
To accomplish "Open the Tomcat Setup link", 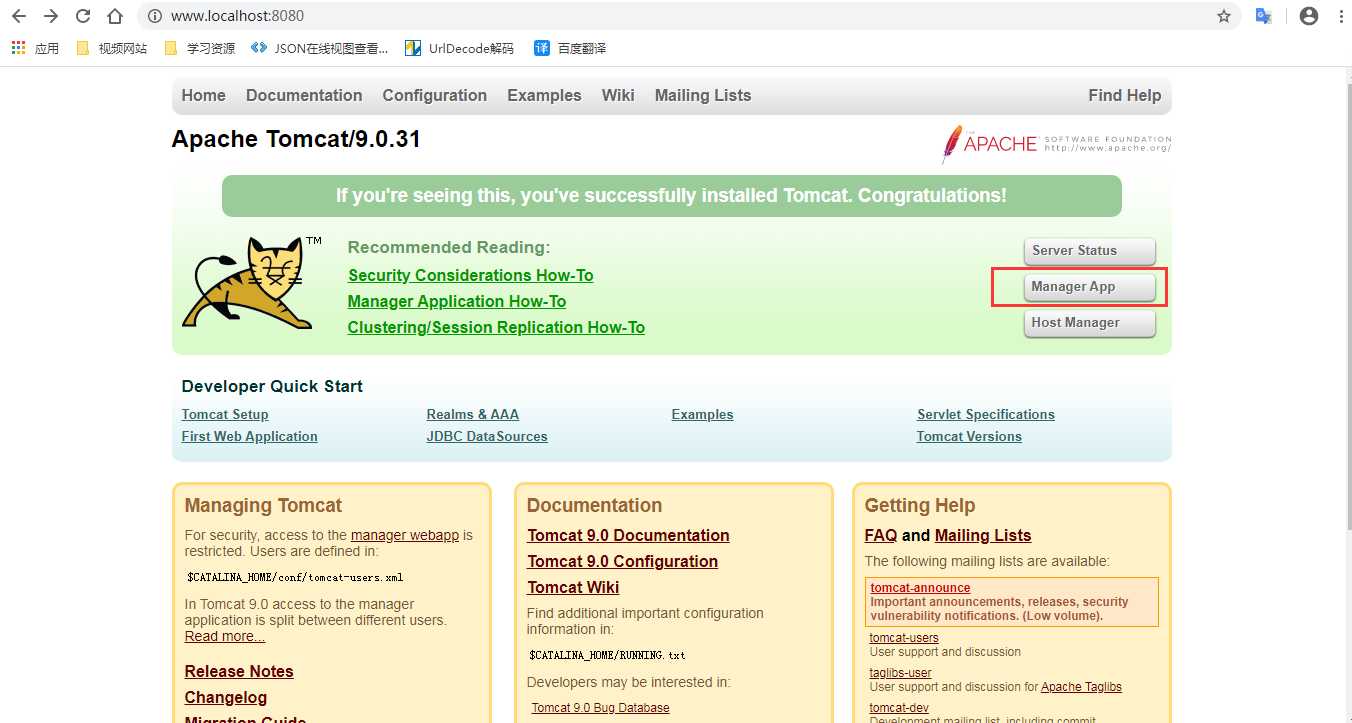I will (225, 414).
